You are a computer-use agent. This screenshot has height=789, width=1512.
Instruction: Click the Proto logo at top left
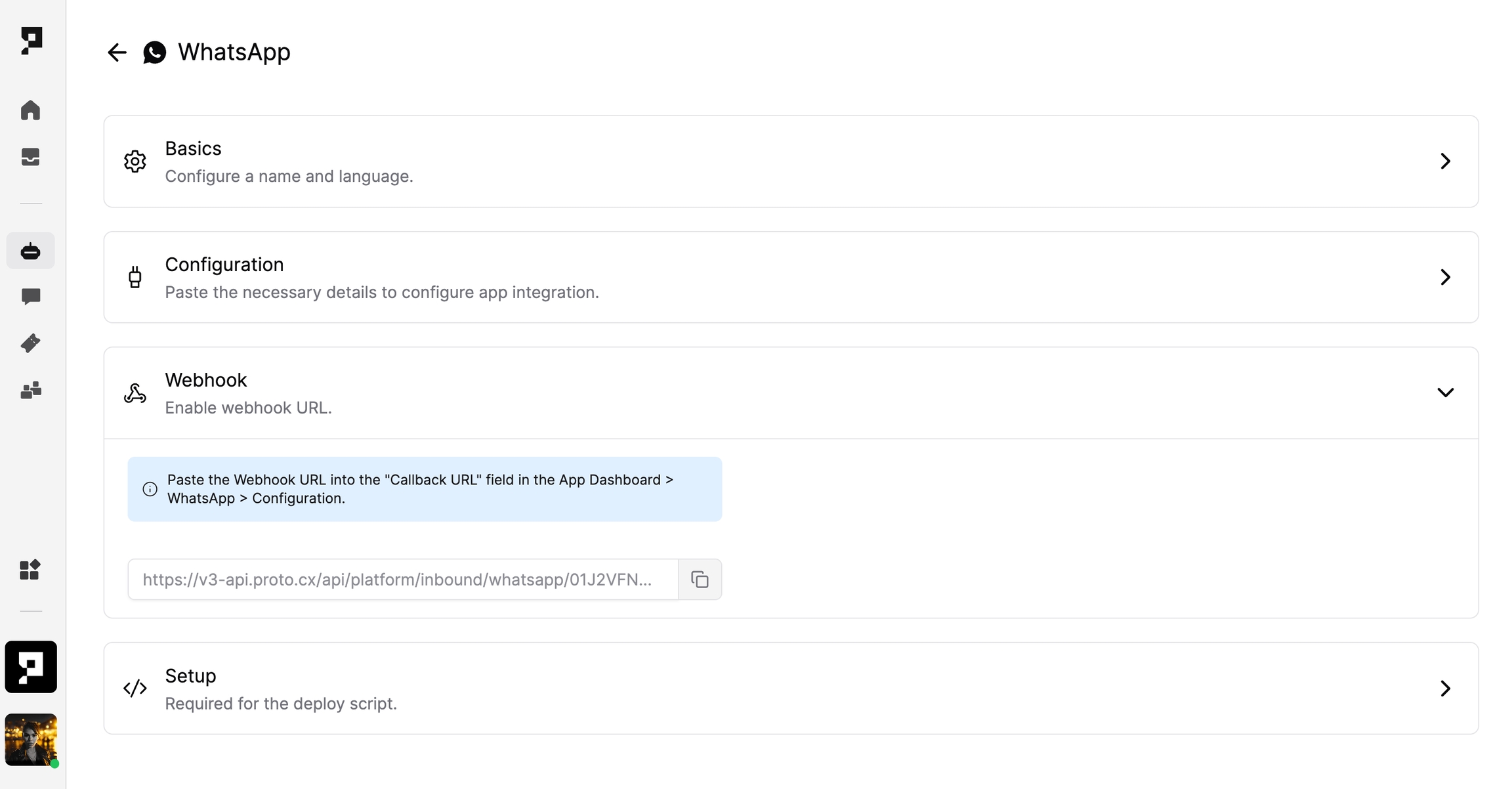click(x=31, y=40)
